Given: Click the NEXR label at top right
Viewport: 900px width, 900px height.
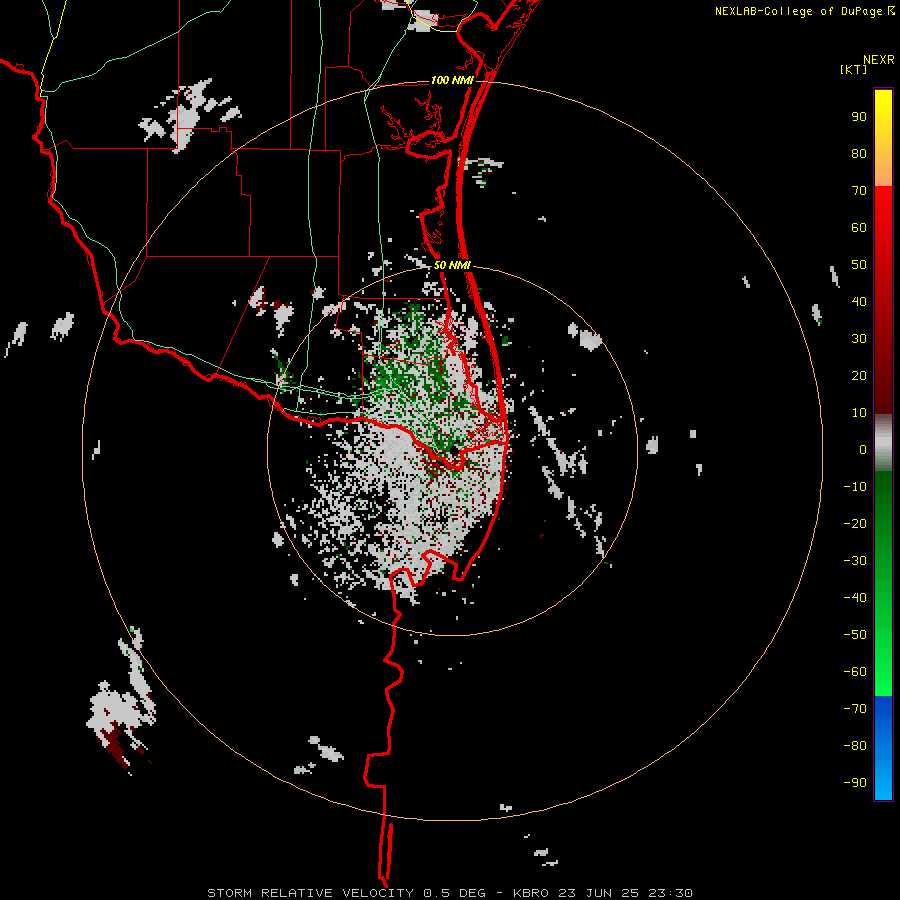Looking at the screenshot, I should click(x=879, y=60).
